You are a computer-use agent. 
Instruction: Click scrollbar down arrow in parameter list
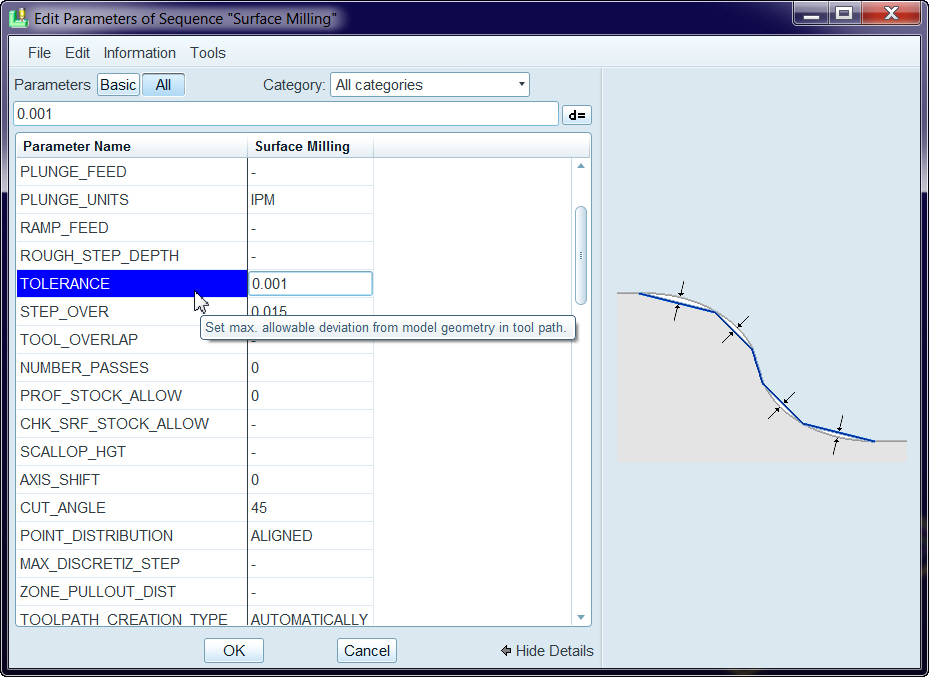tap(581, 618)
